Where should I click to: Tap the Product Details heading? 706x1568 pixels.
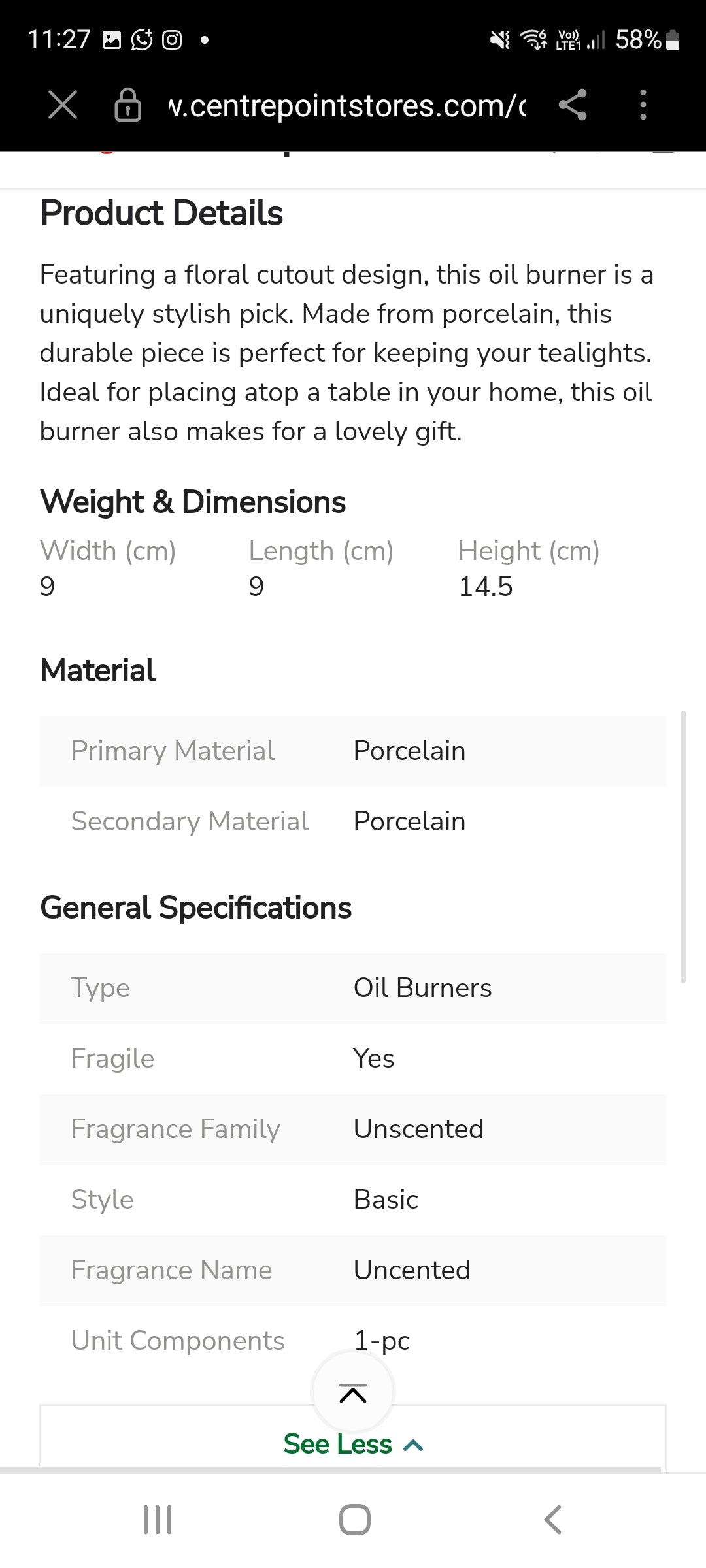(161, 213)
